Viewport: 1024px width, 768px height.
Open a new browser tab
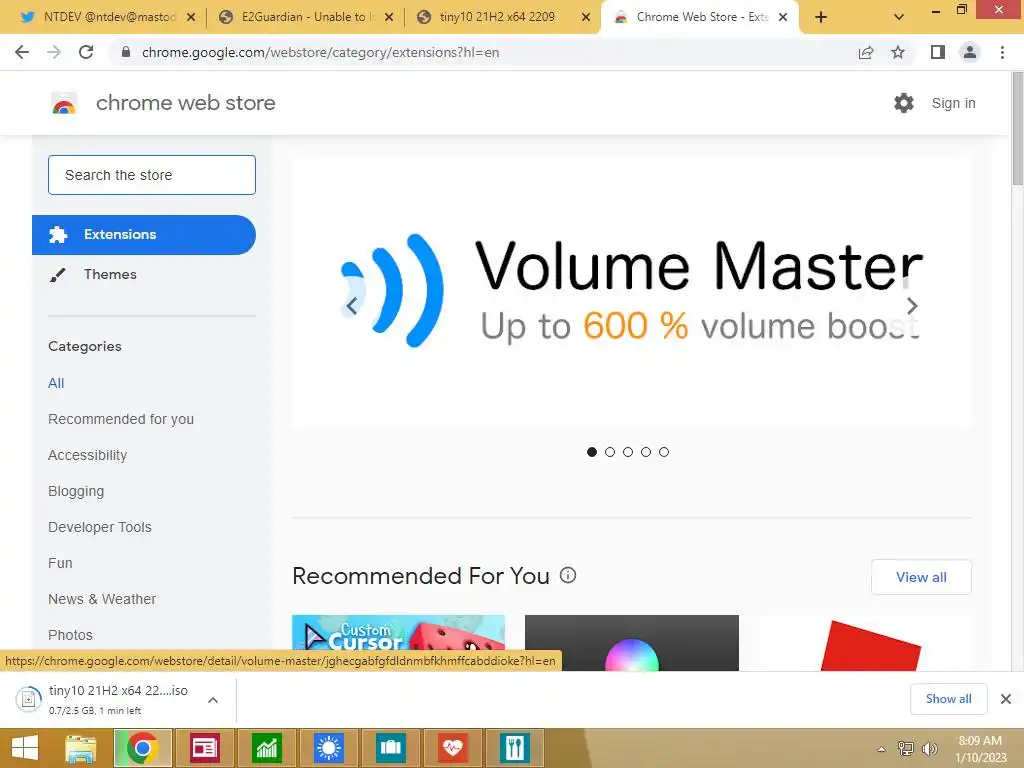821,17
